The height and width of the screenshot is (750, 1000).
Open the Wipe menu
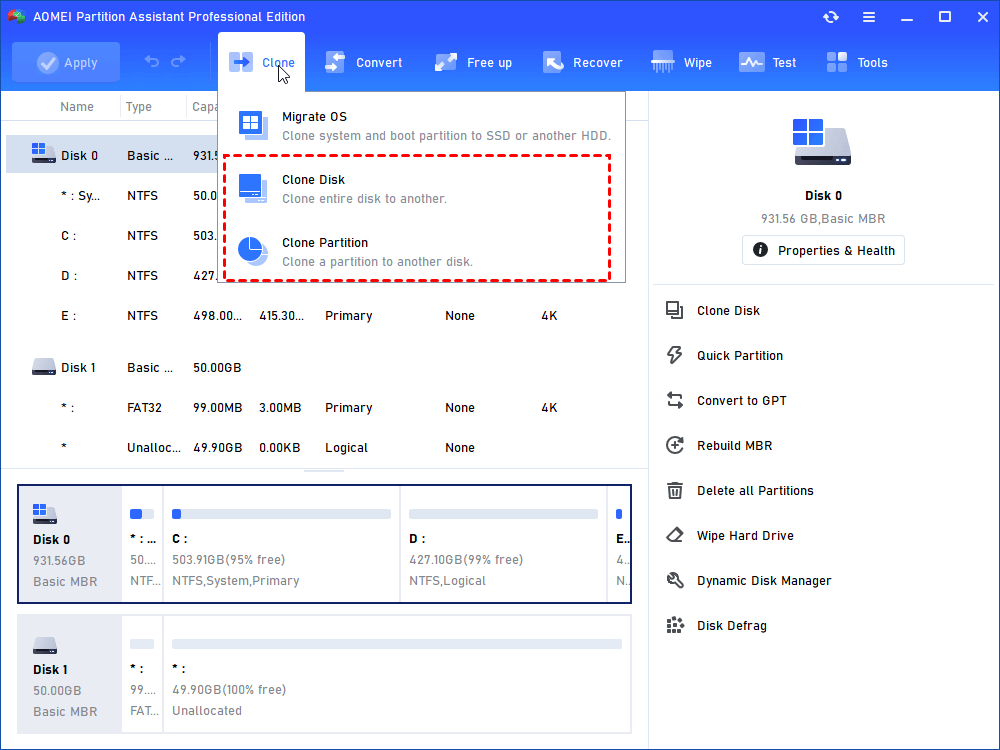tap(681, 62)
